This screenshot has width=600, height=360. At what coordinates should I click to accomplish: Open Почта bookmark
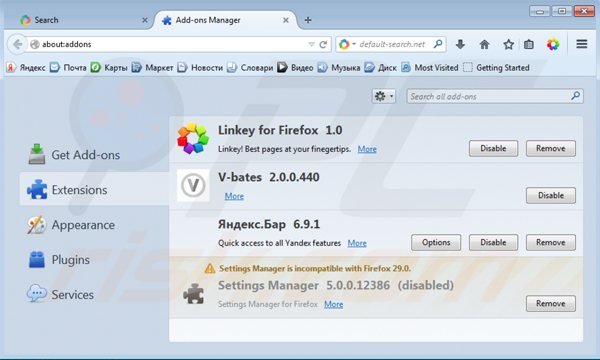(x=68, y=68)
